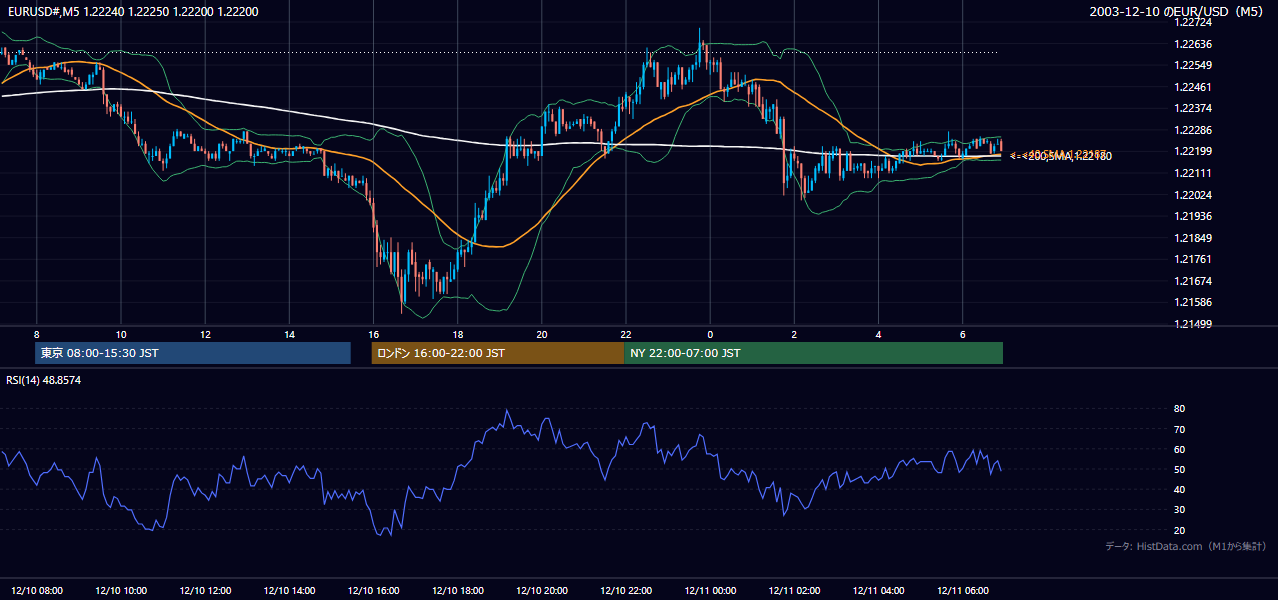Click the 12/10 12:00 time axis label

205,591
